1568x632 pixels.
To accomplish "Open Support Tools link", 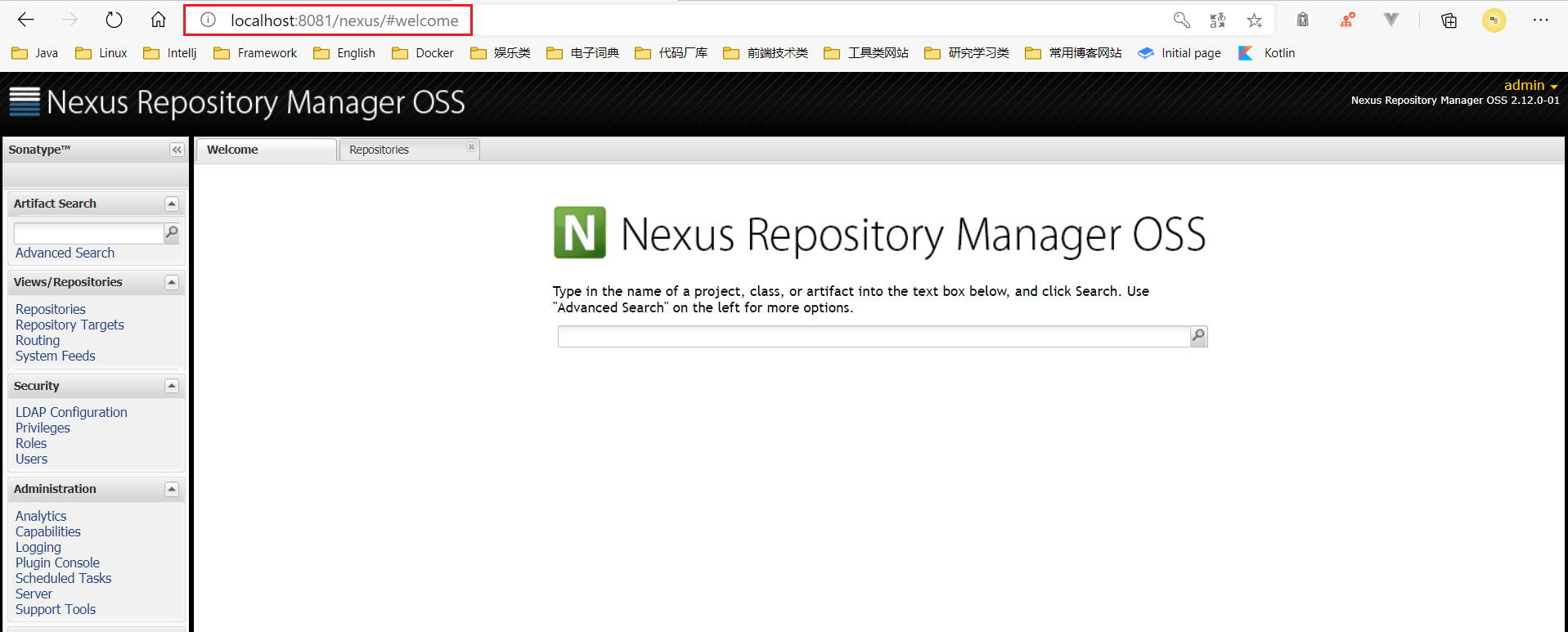I will (56, 609).
